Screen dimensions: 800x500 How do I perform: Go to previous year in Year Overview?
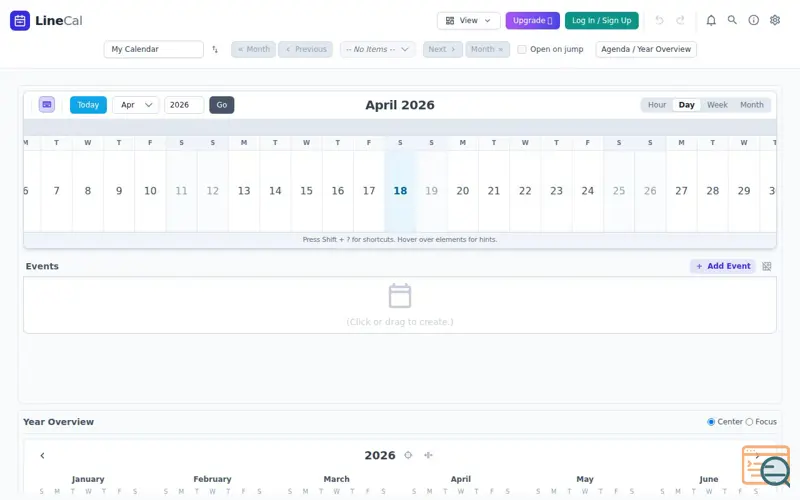[x=42, y=456]
